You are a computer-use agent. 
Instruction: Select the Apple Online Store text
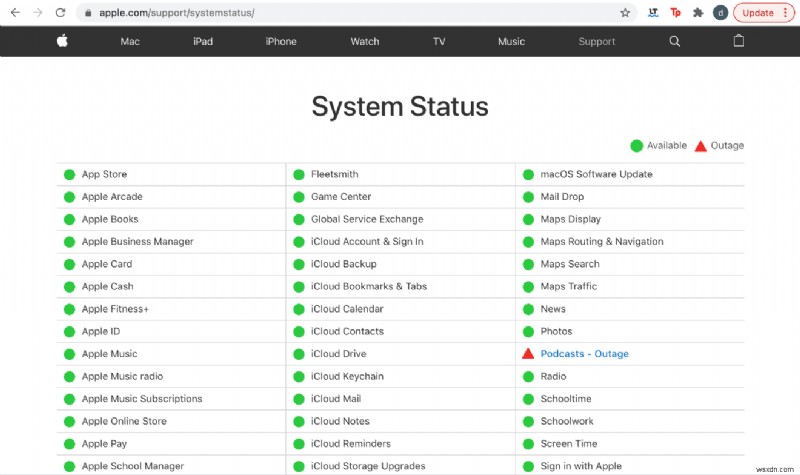(124, 421)
